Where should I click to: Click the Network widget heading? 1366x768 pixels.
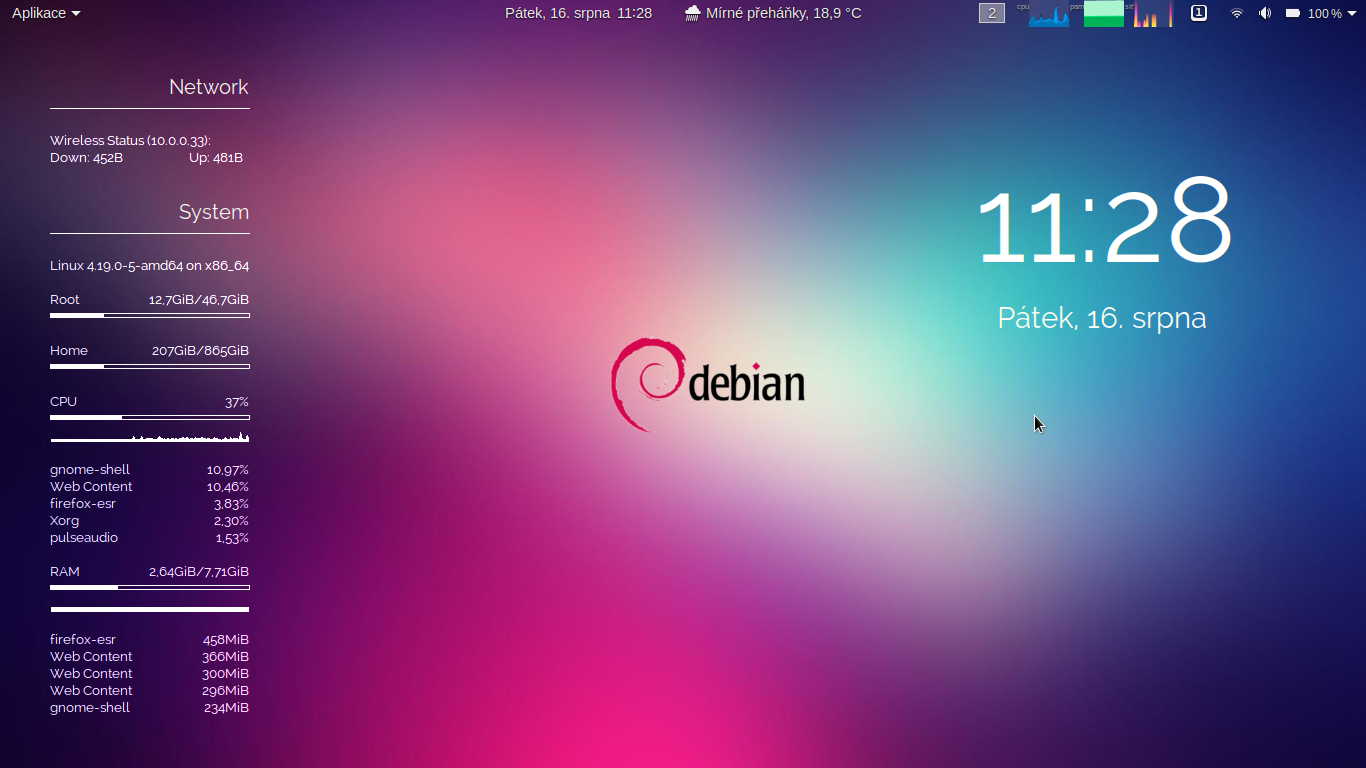208,87
